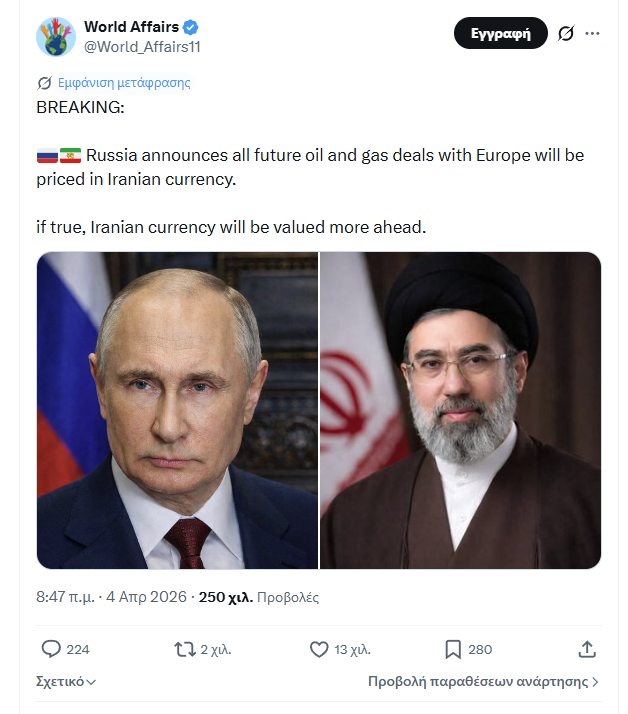Open the three-dot more options menu
Screen dimensions: 628x714
coord(593,33)
